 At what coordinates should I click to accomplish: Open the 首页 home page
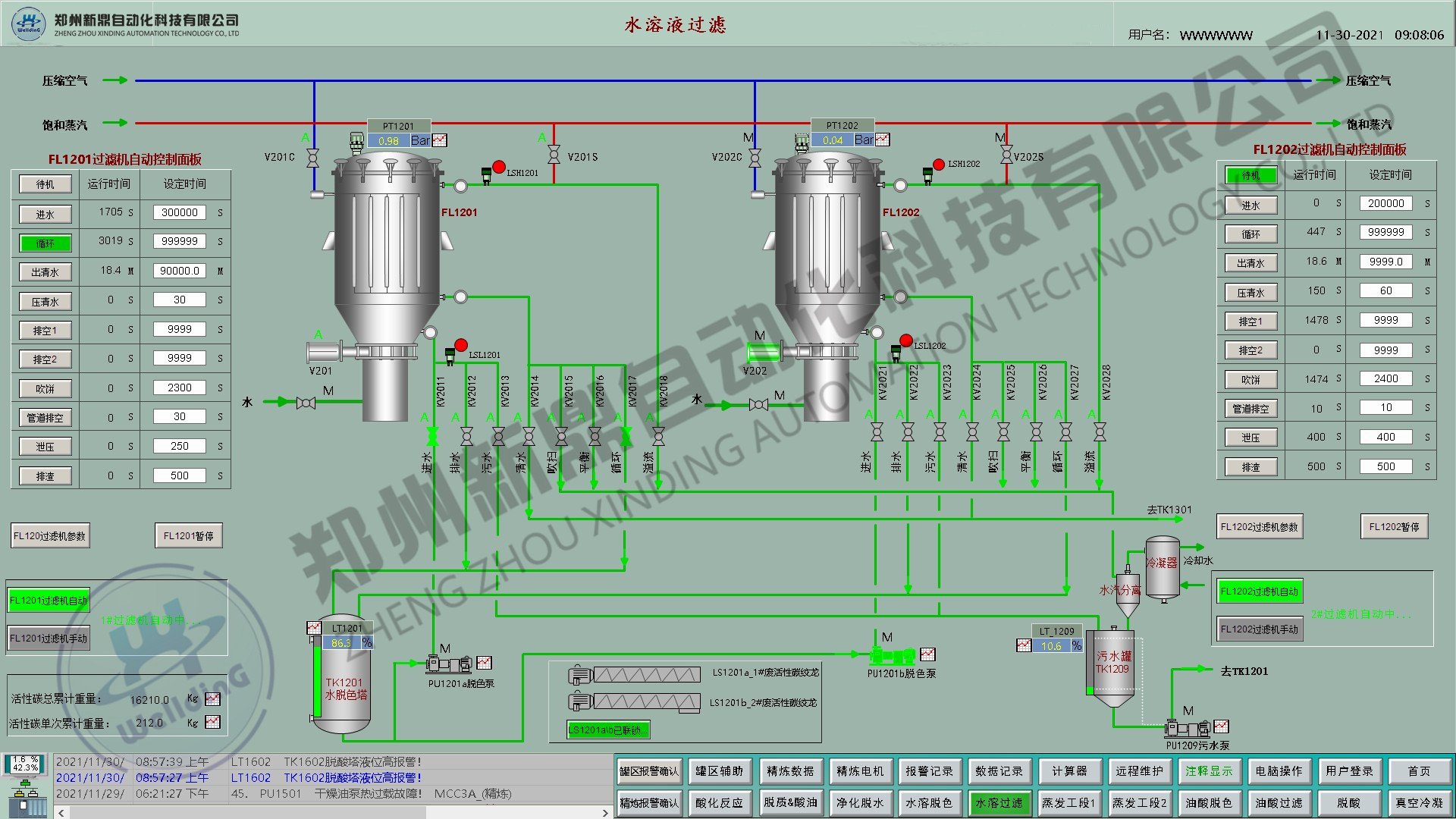point(1420,771)
